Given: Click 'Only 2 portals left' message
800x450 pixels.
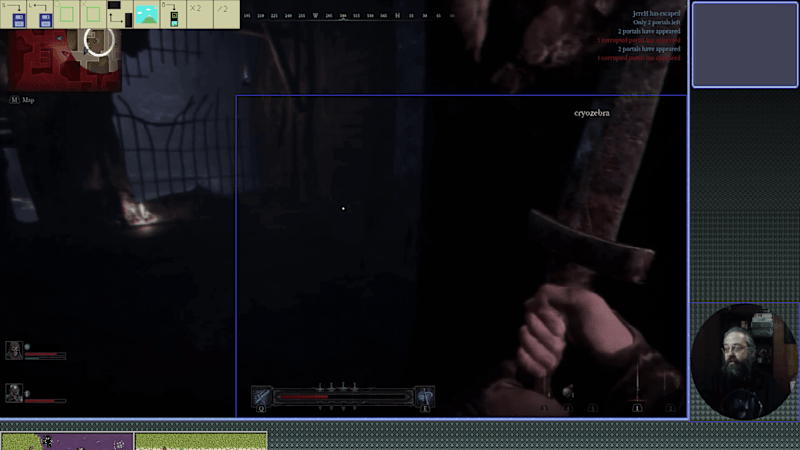Looking at the screenshot, I should 657,22.
